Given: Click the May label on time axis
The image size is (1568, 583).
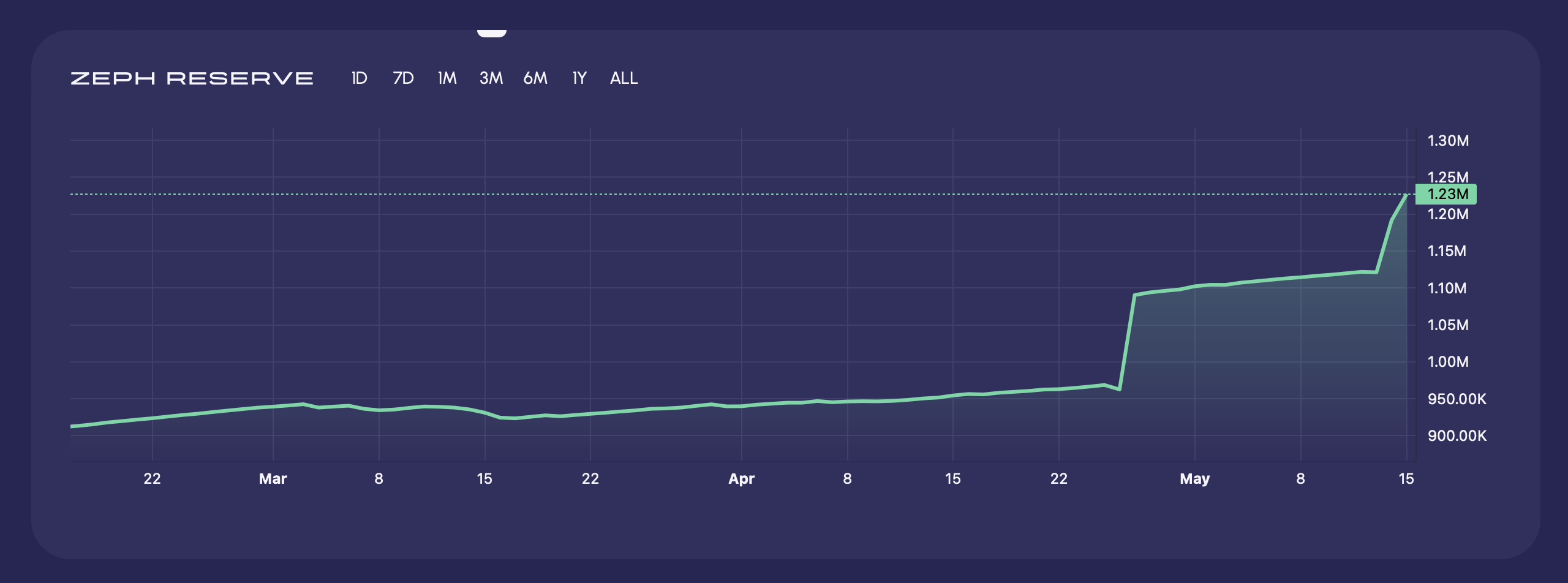Looking at the screenshot, I should point(1194,479).
